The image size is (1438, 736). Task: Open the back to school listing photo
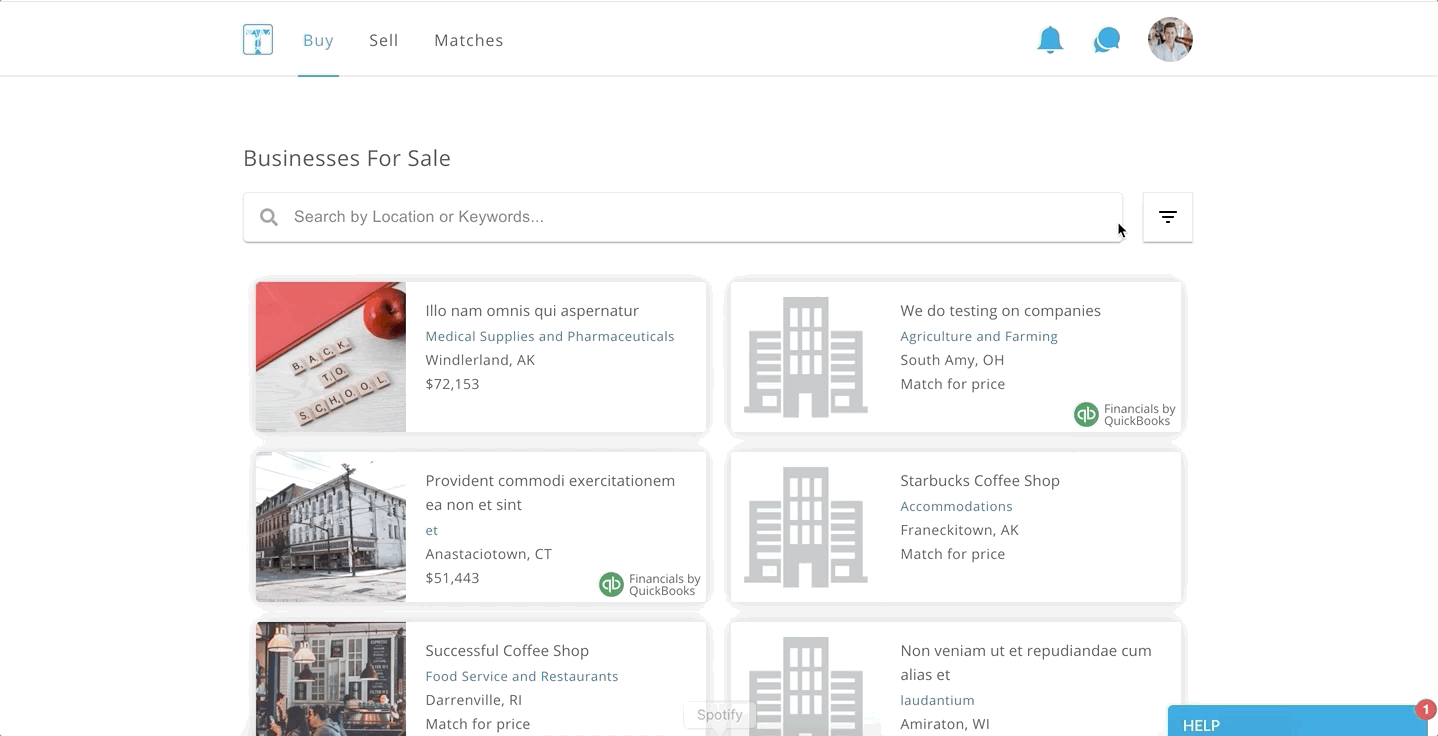click(x=331, y=357)
